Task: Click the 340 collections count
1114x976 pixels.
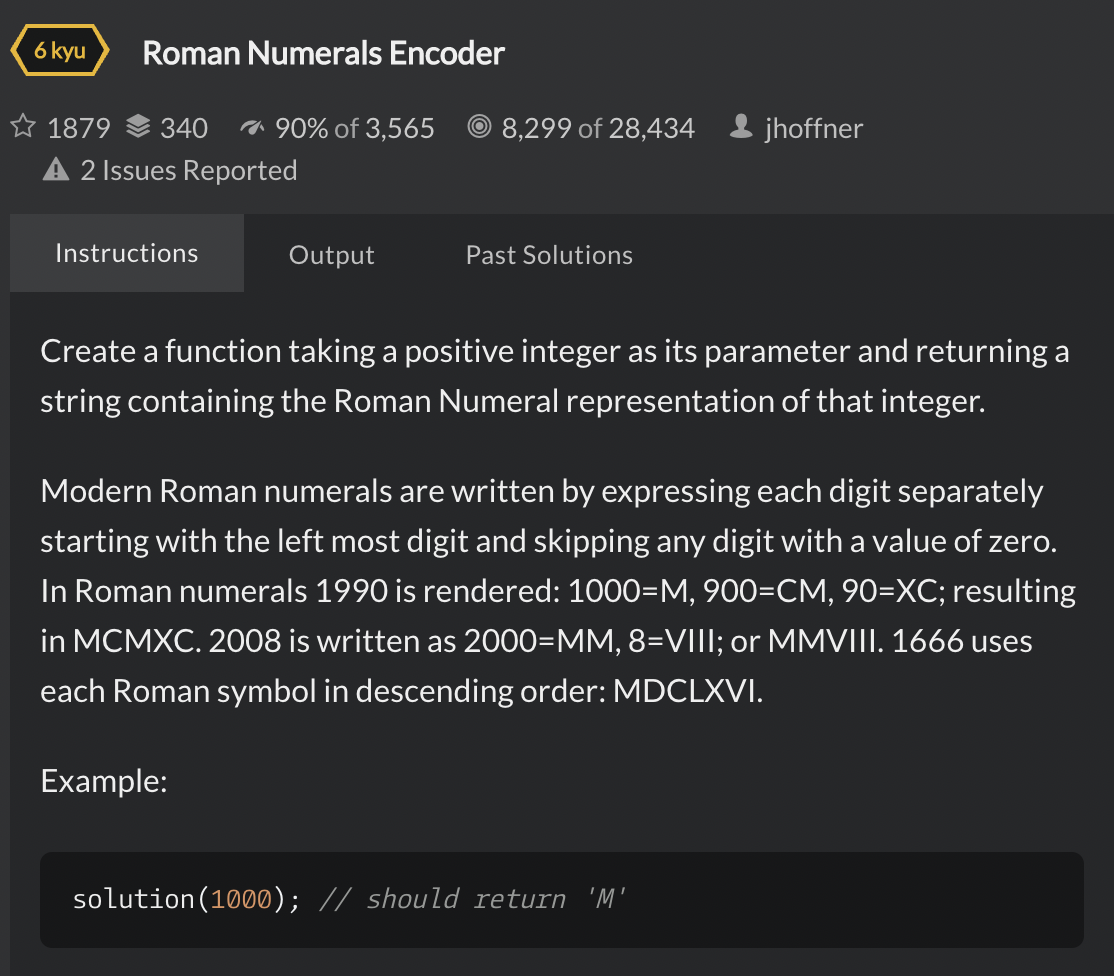Action: tap(183, 129)
